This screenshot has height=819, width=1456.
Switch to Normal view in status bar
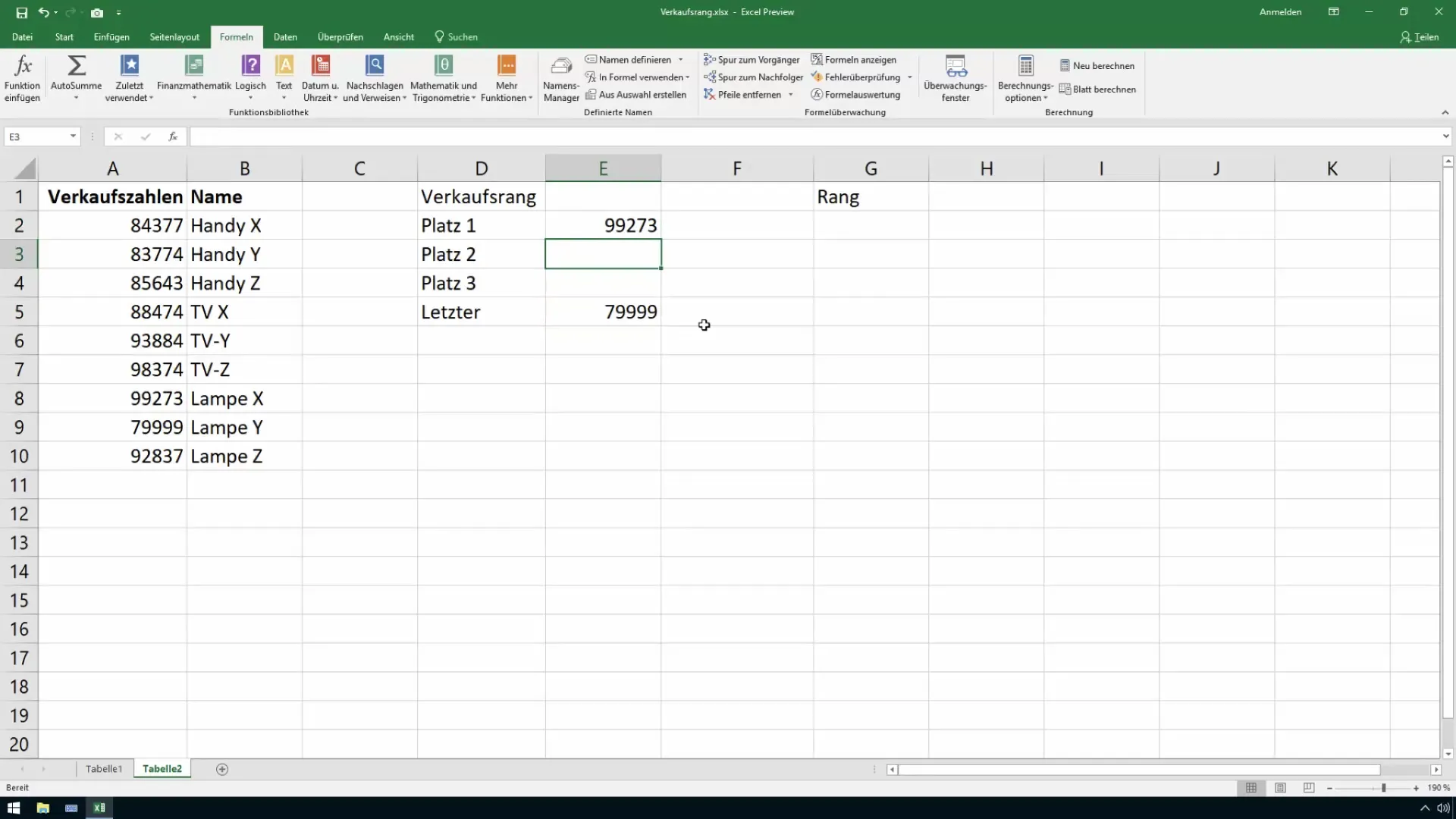(x=1251, y=789)
